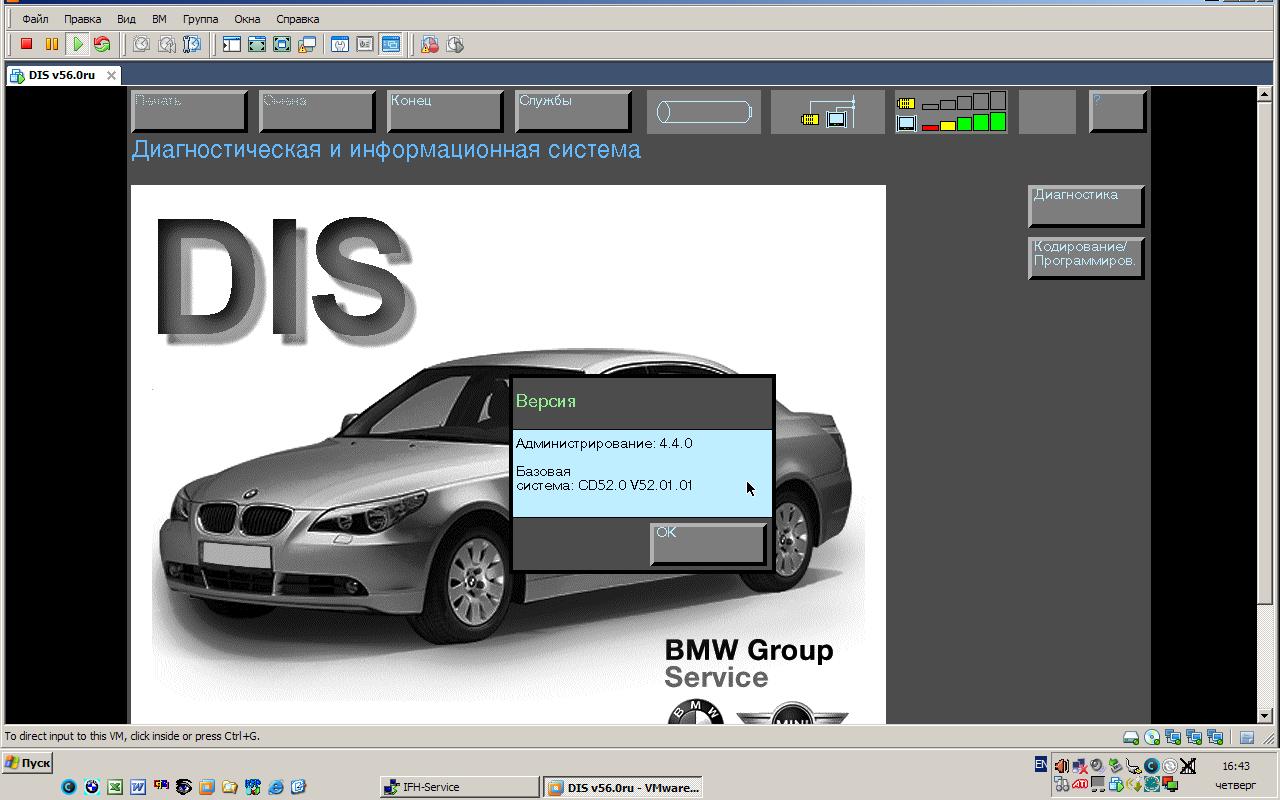Open the Справка menu
The image size is (1280, 800).
click(x=297, y=19)
